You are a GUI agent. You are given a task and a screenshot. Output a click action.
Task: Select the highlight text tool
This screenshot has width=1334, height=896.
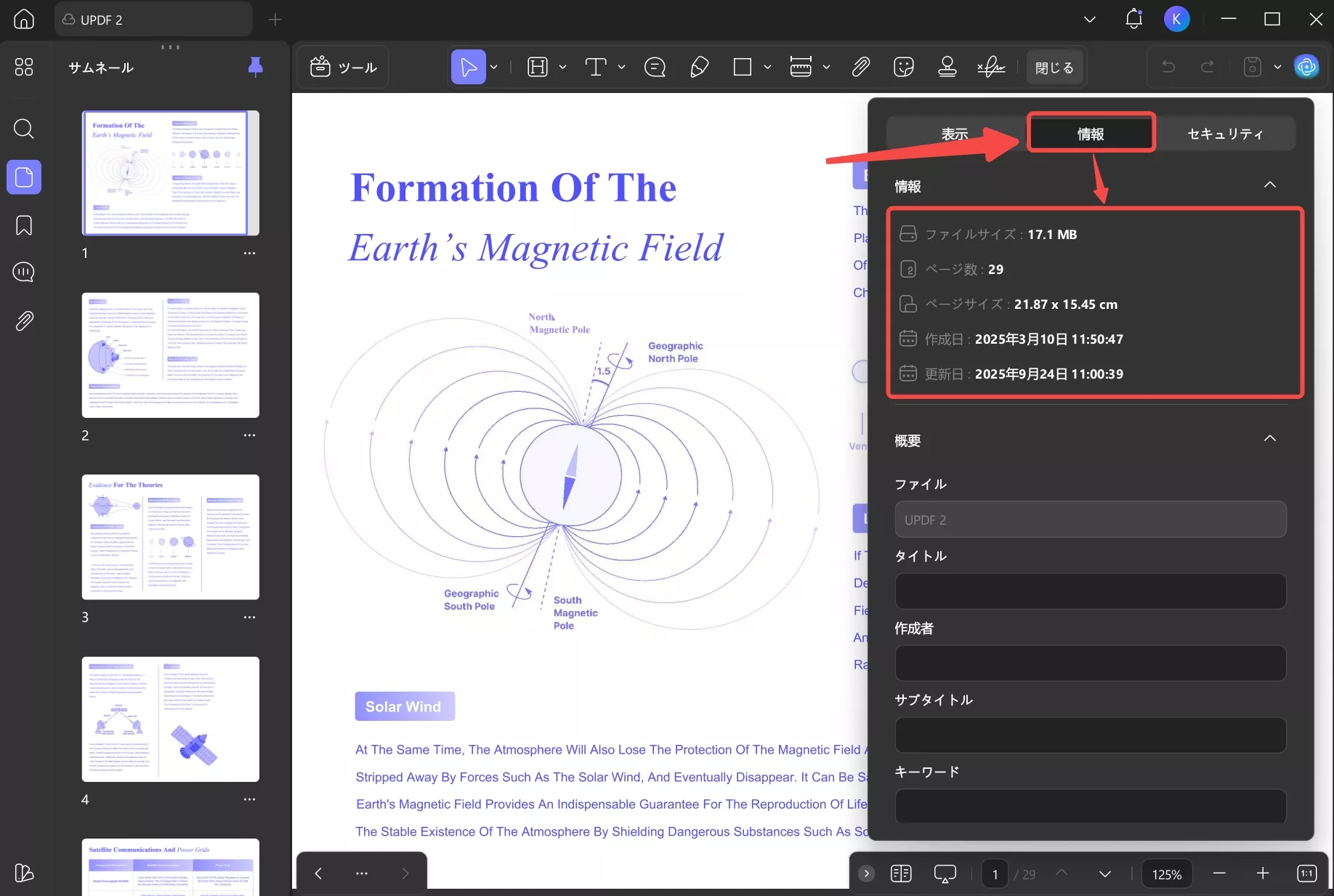[x=538, y=68]
